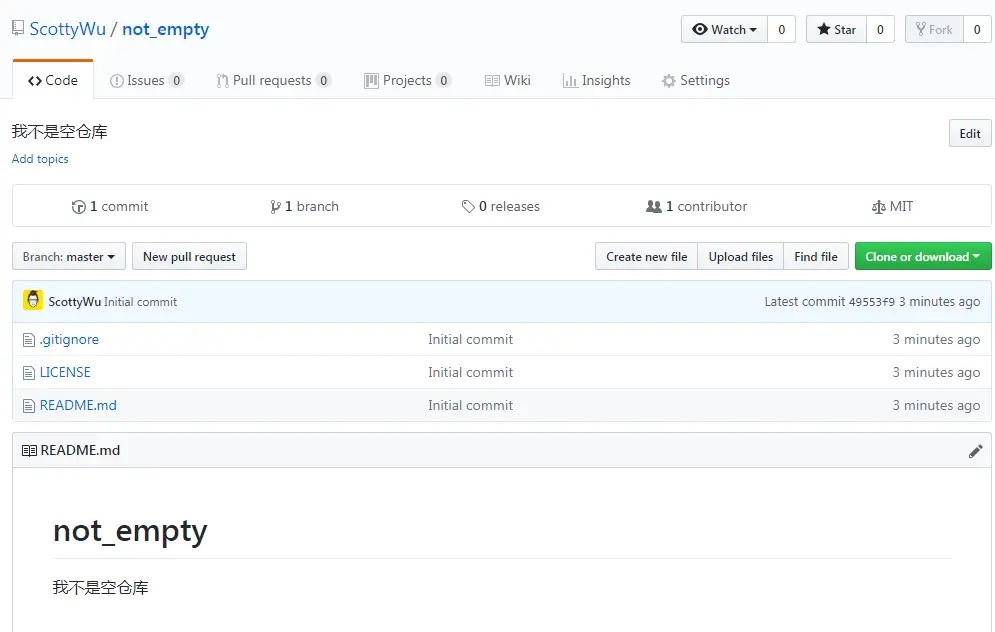Viewport: 995px width, 632px height.
Task: Open the Wiki tab
Action: click(508, 81)
